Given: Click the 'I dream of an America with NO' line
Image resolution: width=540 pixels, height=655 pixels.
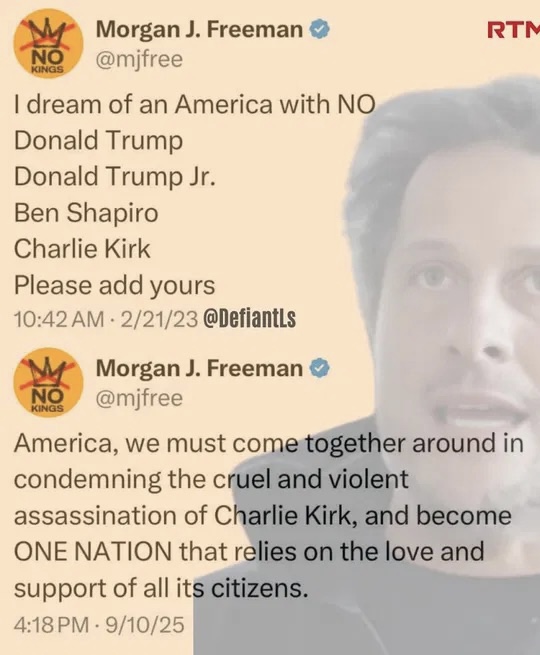Looking at the screenshot, I should pyautogui.click(x=195, y=104).
